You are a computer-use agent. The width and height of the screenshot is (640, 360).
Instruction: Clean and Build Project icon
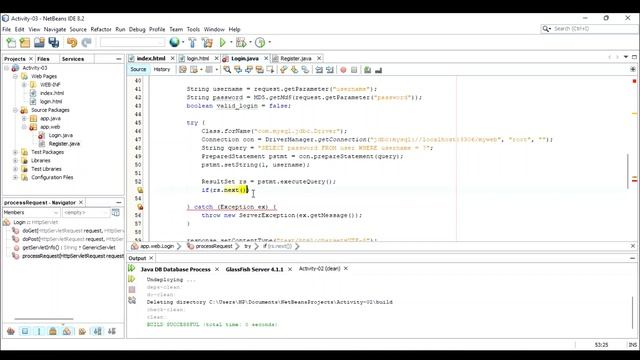click(207, 42)
